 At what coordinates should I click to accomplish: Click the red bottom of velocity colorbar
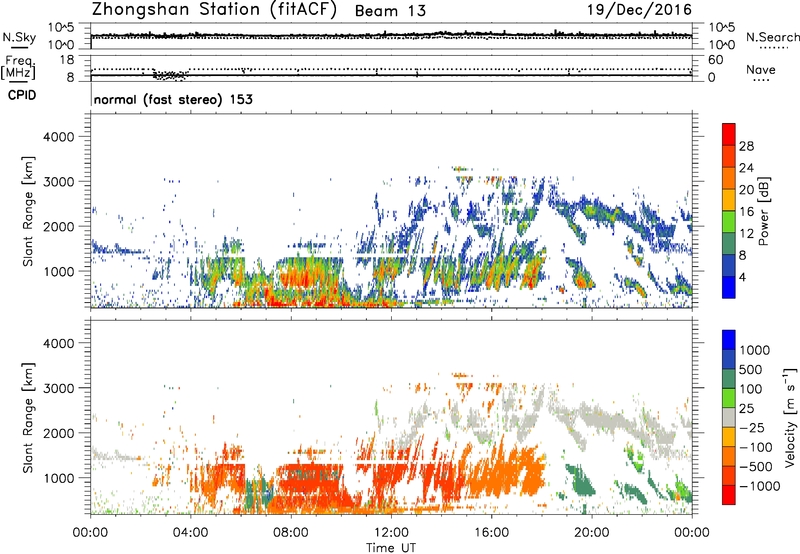729,495
